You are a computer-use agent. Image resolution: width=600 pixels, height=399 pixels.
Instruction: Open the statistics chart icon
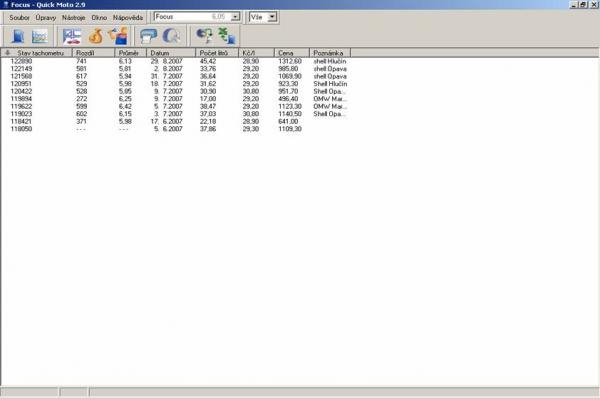(40, 36)
